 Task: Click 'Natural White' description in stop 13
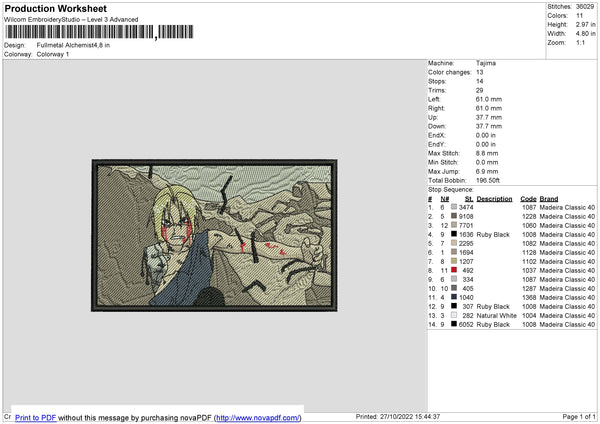496,315
